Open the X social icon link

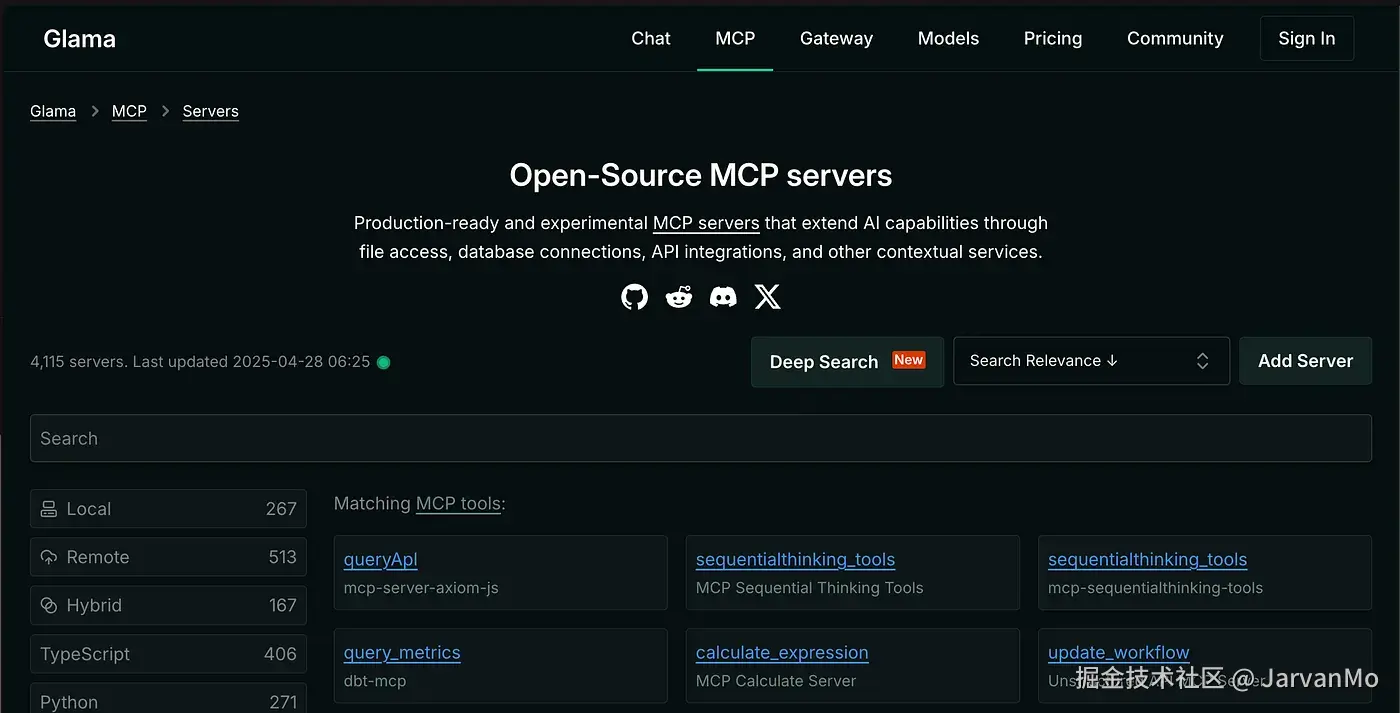pos(767,297)
